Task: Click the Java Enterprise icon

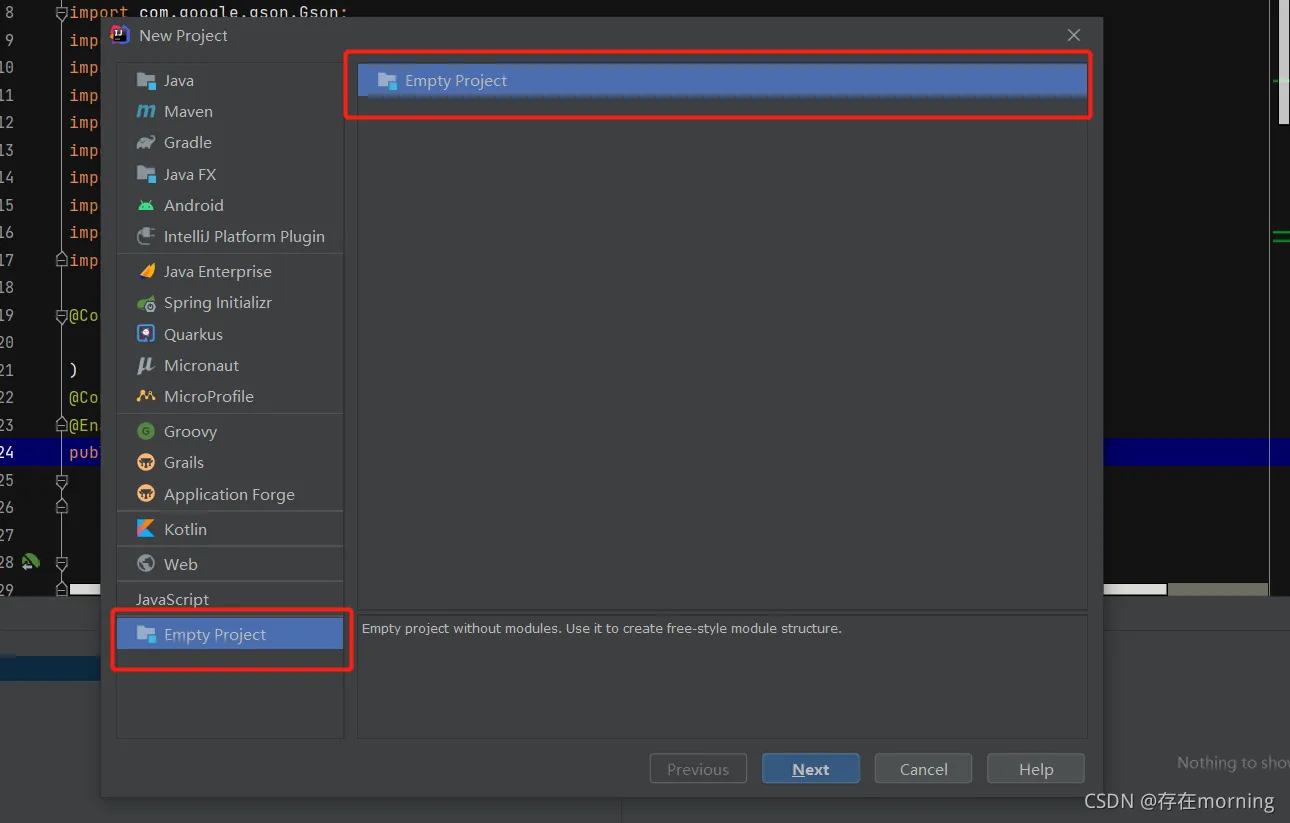Action: point(146,271)
